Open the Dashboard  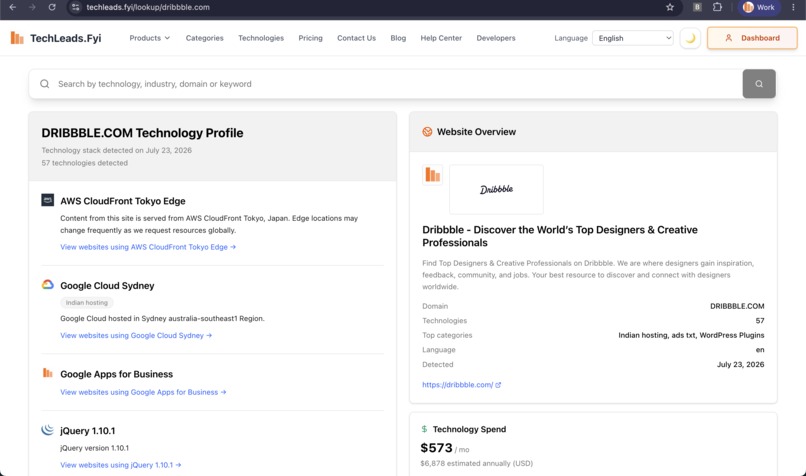point(752,38)
